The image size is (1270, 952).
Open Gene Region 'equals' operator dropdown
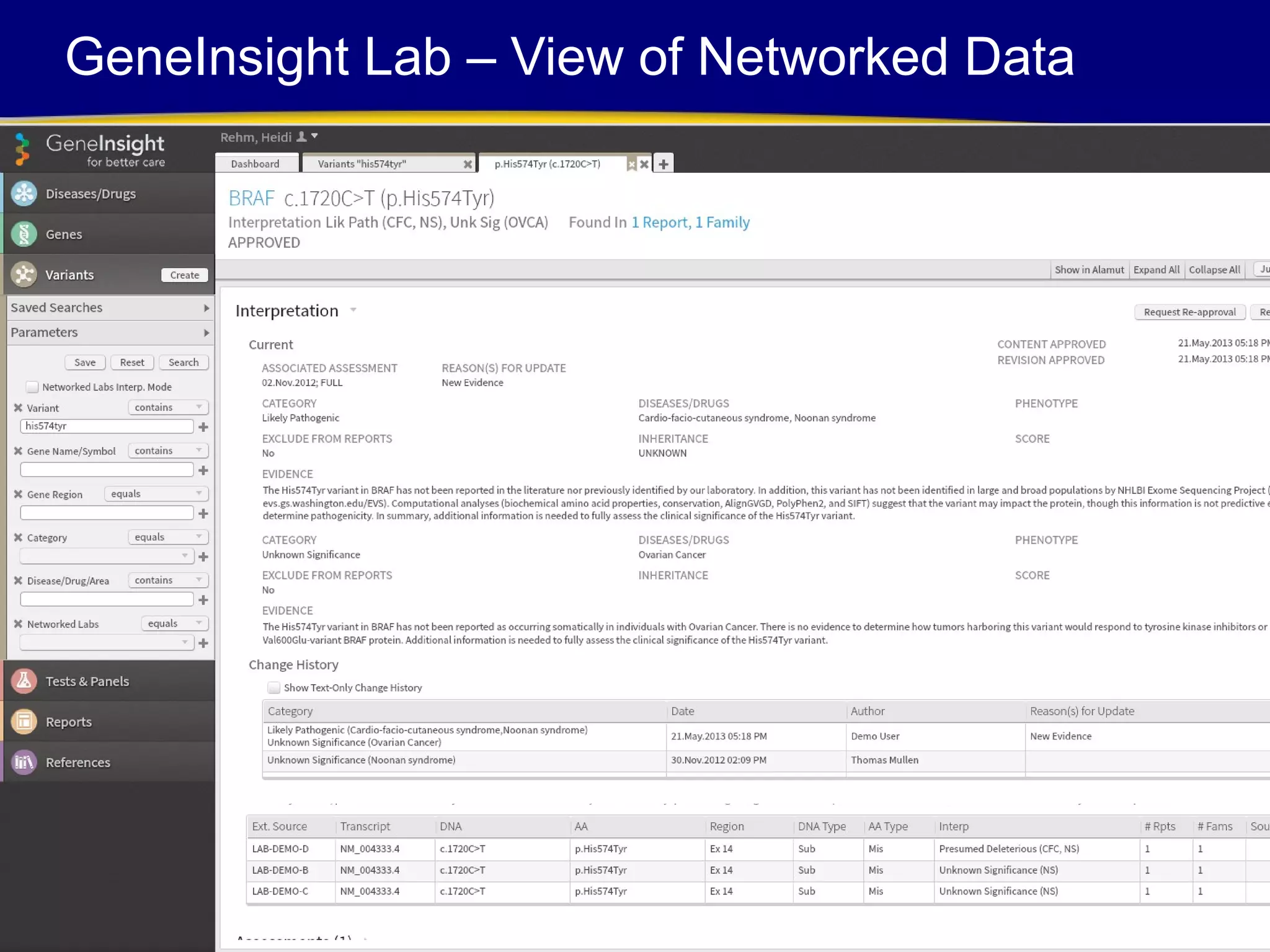pyautogui.click(x=156, y=494)
